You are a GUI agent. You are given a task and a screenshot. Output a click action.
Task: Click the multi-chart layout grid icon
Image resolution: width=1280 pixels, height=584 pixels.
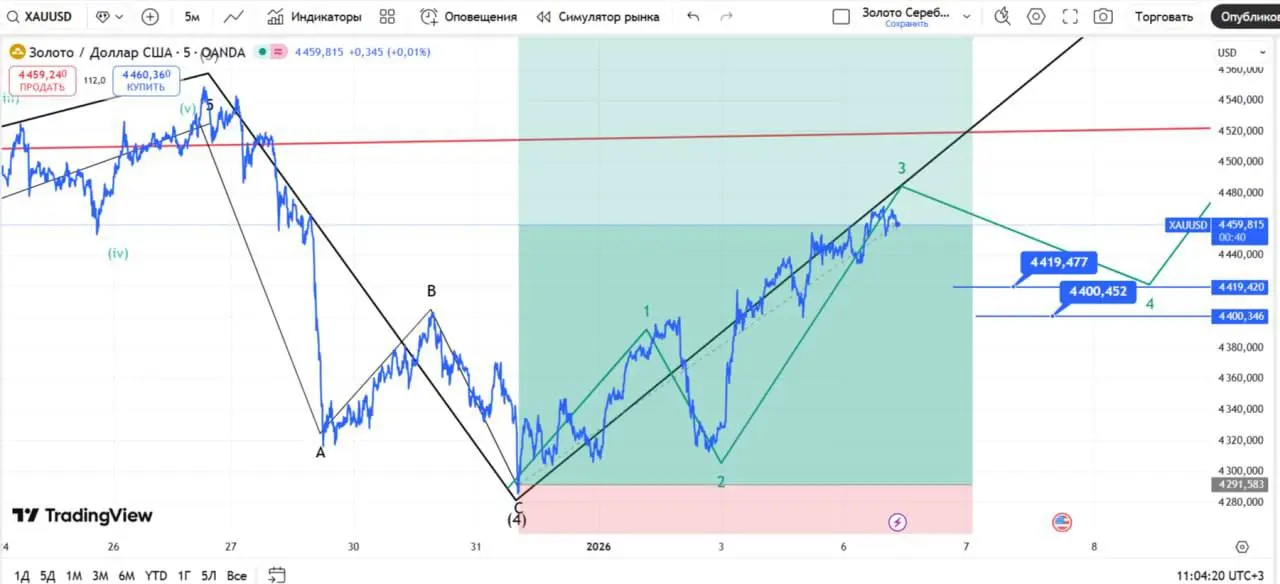pyautogui.click(x=387, y=16)
